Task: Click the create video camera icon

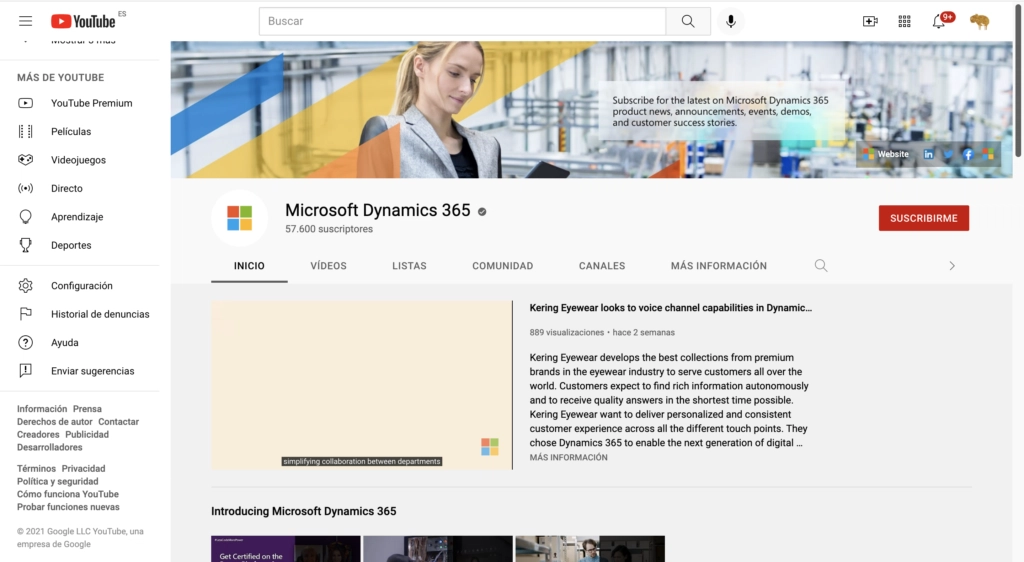Action: click(870, 21)
